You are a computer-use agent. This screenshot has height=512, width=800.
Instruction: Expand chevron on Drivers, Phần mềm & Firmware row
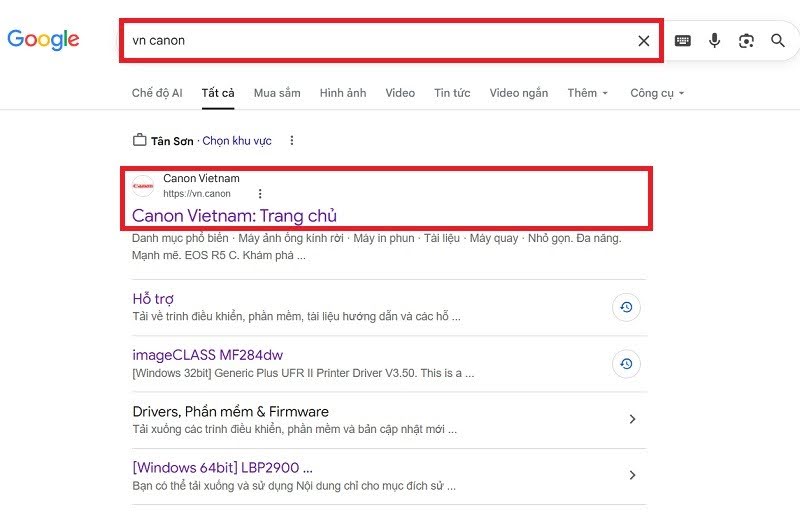pos(632,419)
